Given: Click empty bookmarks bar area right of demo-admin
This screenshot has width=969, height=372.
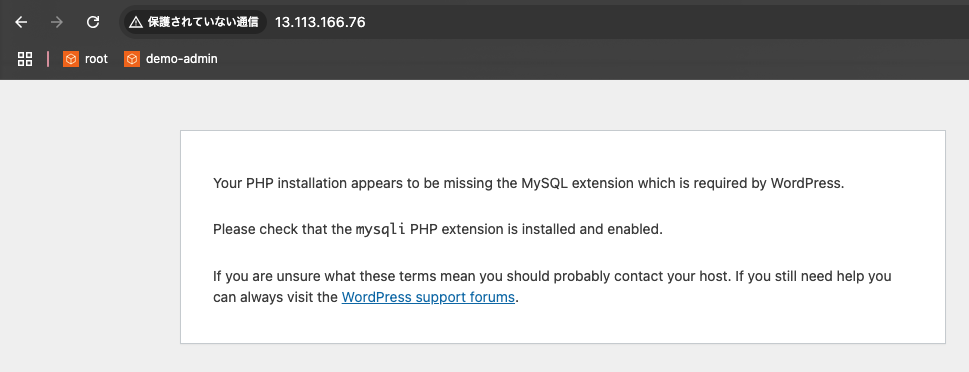Looking at the screenshot, I should [x=593, y=59].
